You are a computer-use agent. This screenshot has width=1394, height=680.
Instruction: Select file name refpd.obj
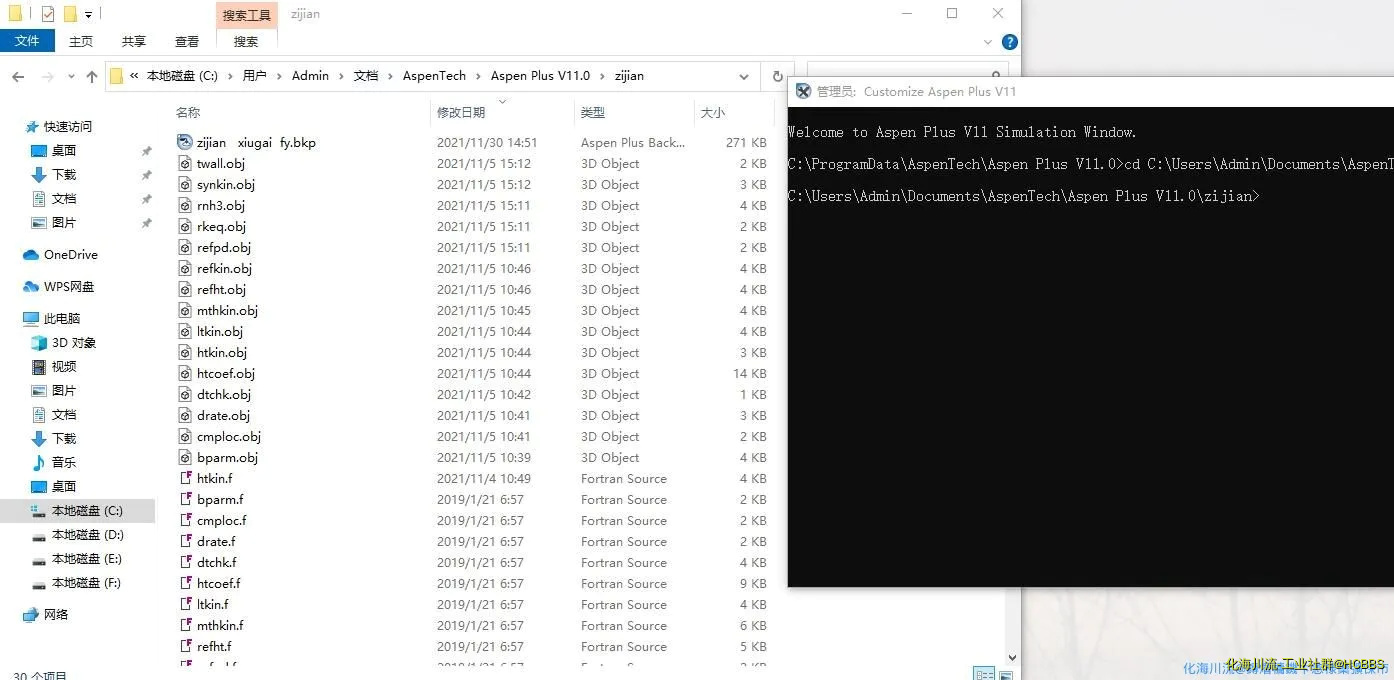coord(224,247)
